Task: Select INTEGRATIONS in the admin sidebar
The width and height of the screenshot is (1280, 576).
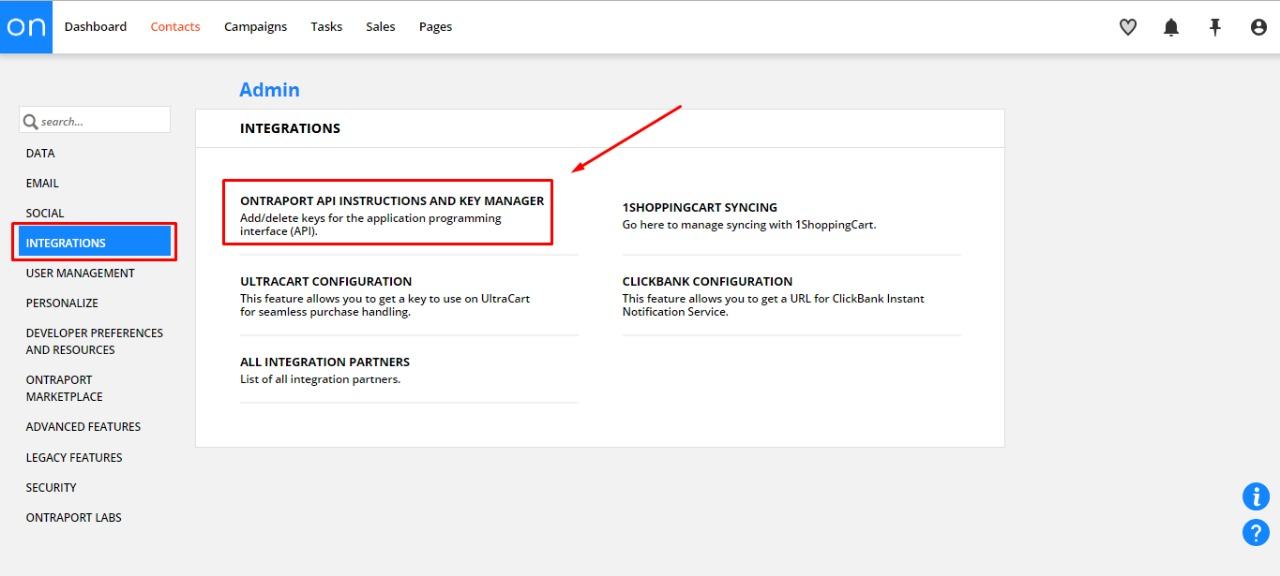Action: tap(95, 243)
